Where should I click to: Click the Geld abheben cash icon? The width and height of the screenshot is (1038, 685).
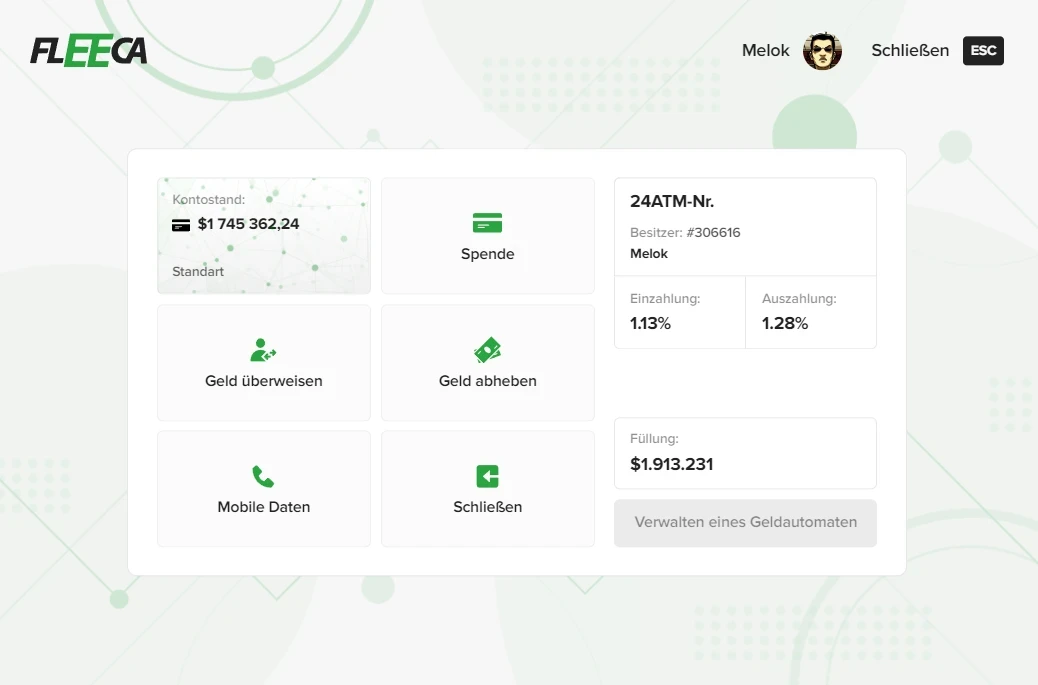(x=487, y=350)
